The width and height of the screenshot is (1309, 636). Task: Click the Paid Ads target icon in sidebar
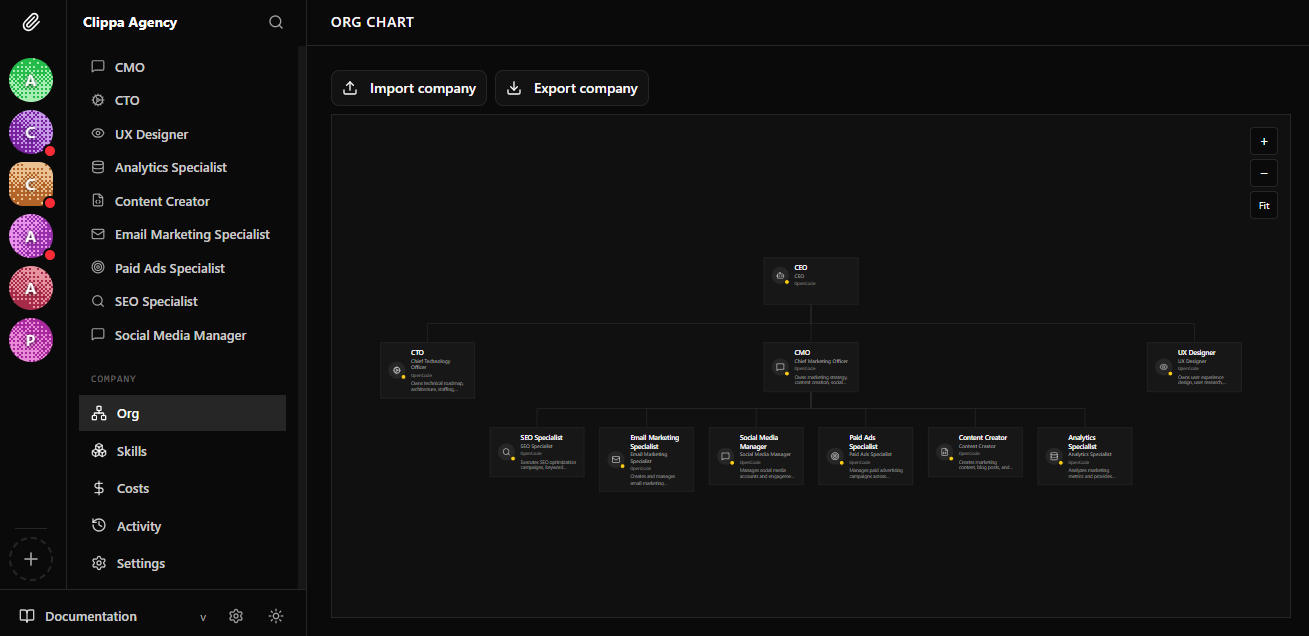pyautogui.click(x=98, y=268)
